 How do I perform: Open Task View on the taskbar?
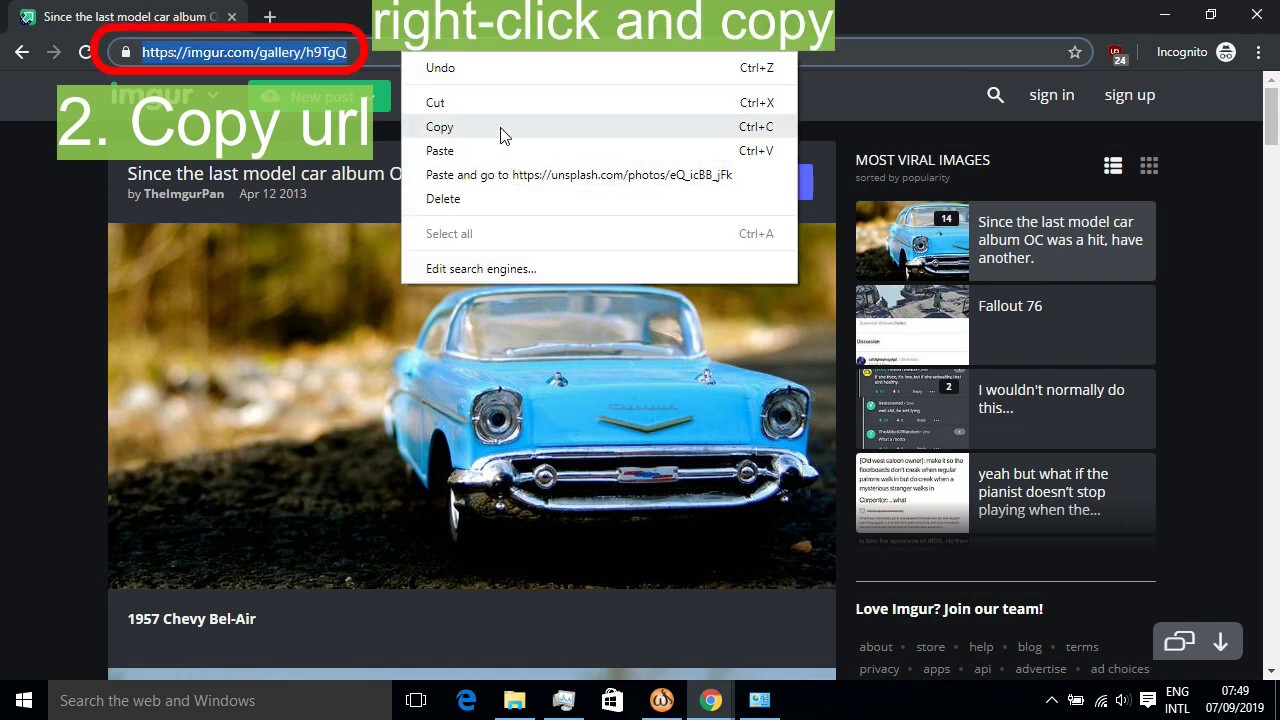click(416, 700)
